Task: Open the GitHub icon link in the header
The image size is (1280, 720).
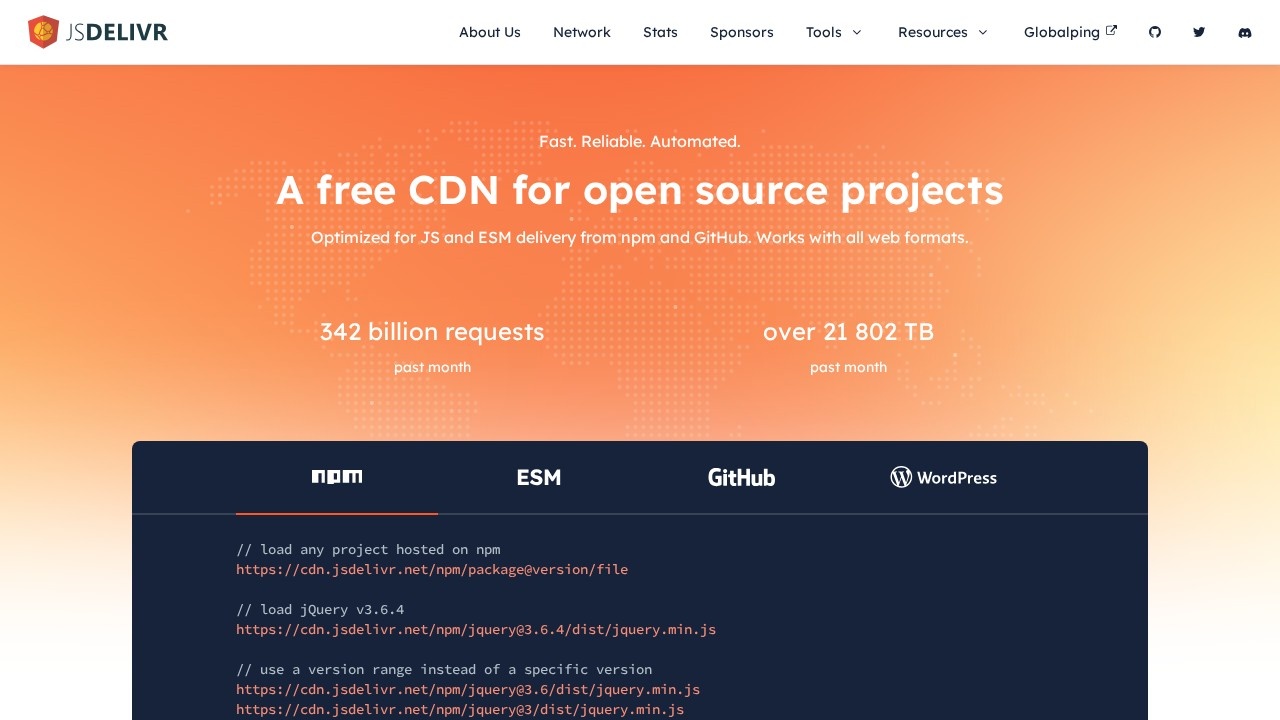Action: (1155, 32)
